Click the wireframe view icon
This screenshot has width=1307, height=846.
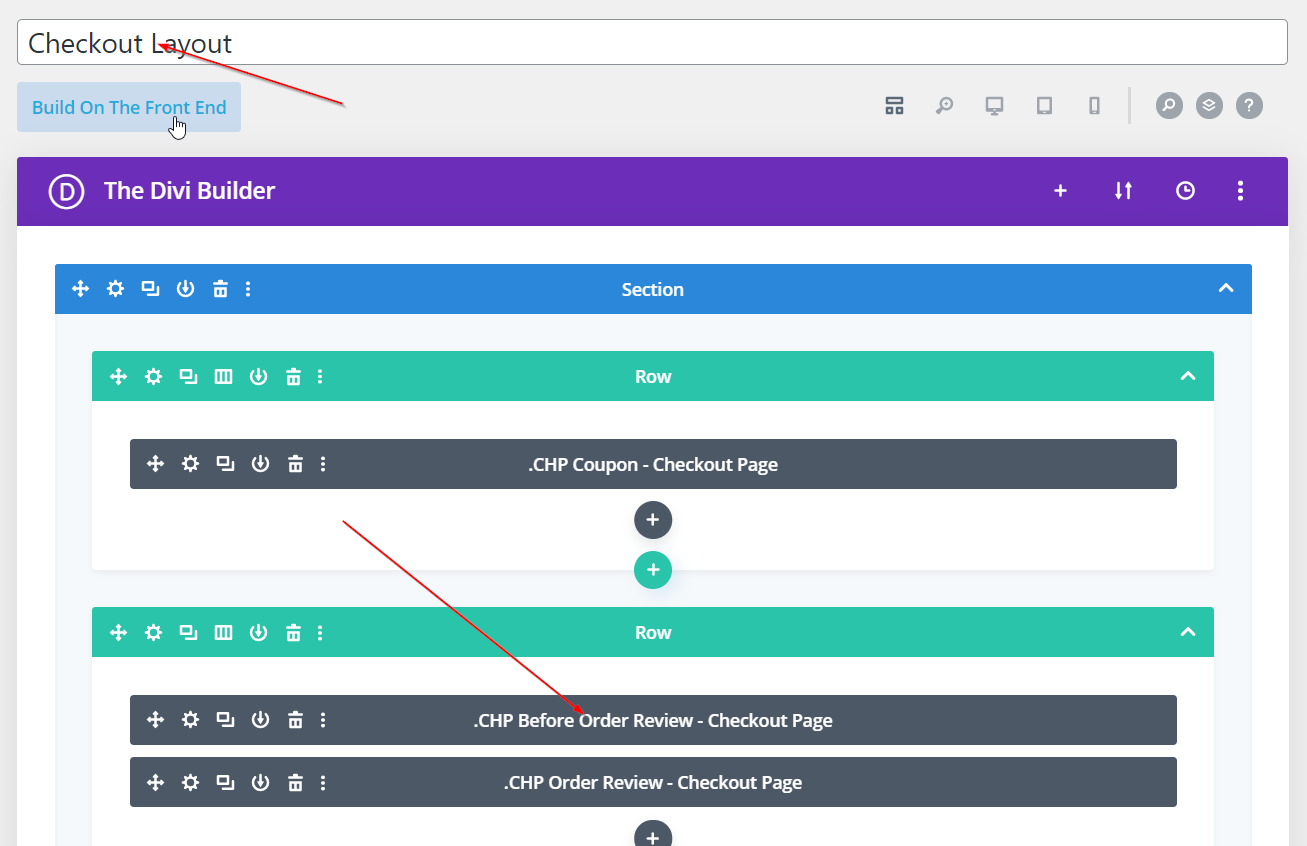coord(894,105)
